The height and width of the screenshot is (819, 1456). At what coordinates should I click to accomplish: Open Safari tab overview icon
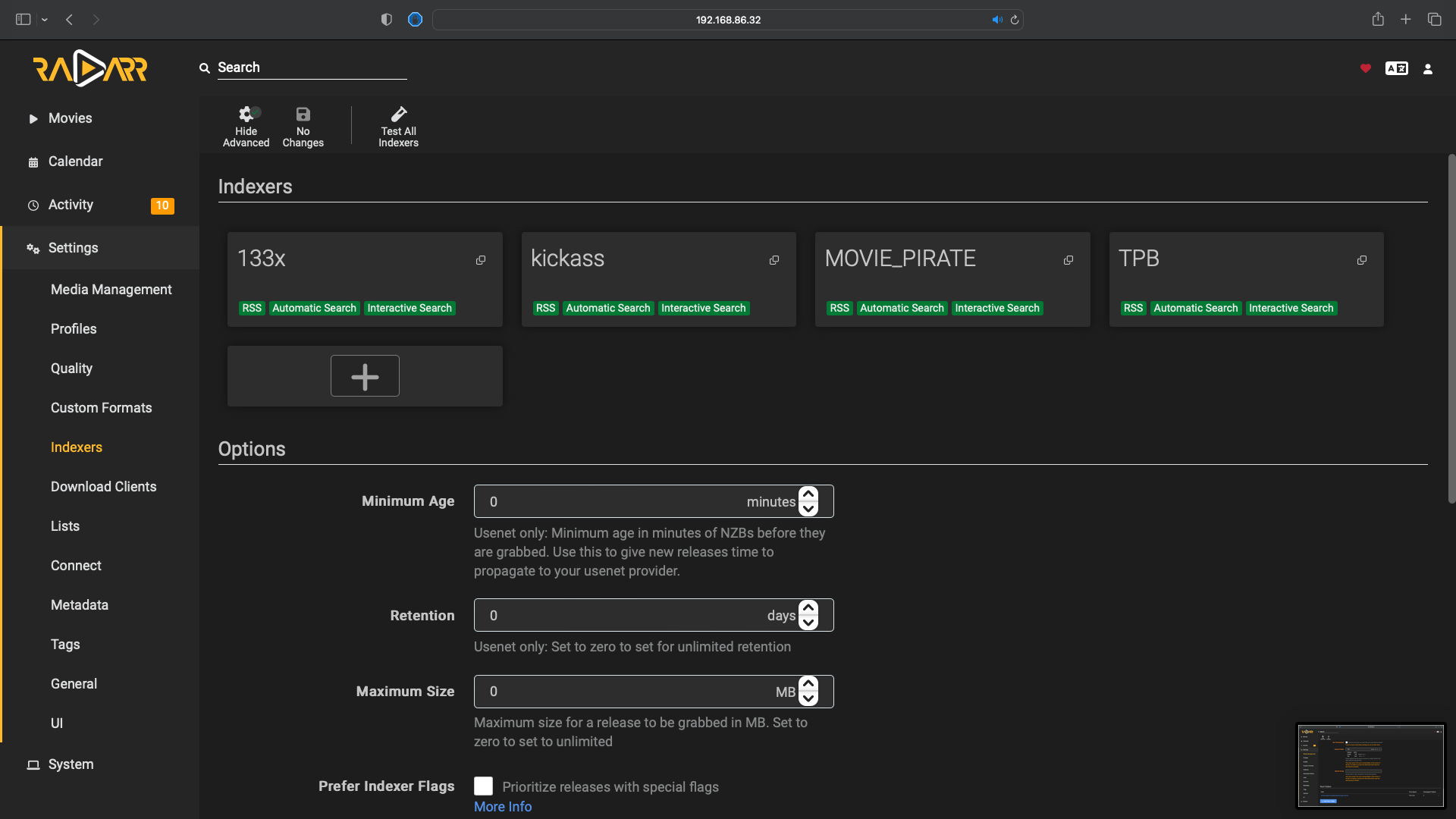(x=1435, y=20)
